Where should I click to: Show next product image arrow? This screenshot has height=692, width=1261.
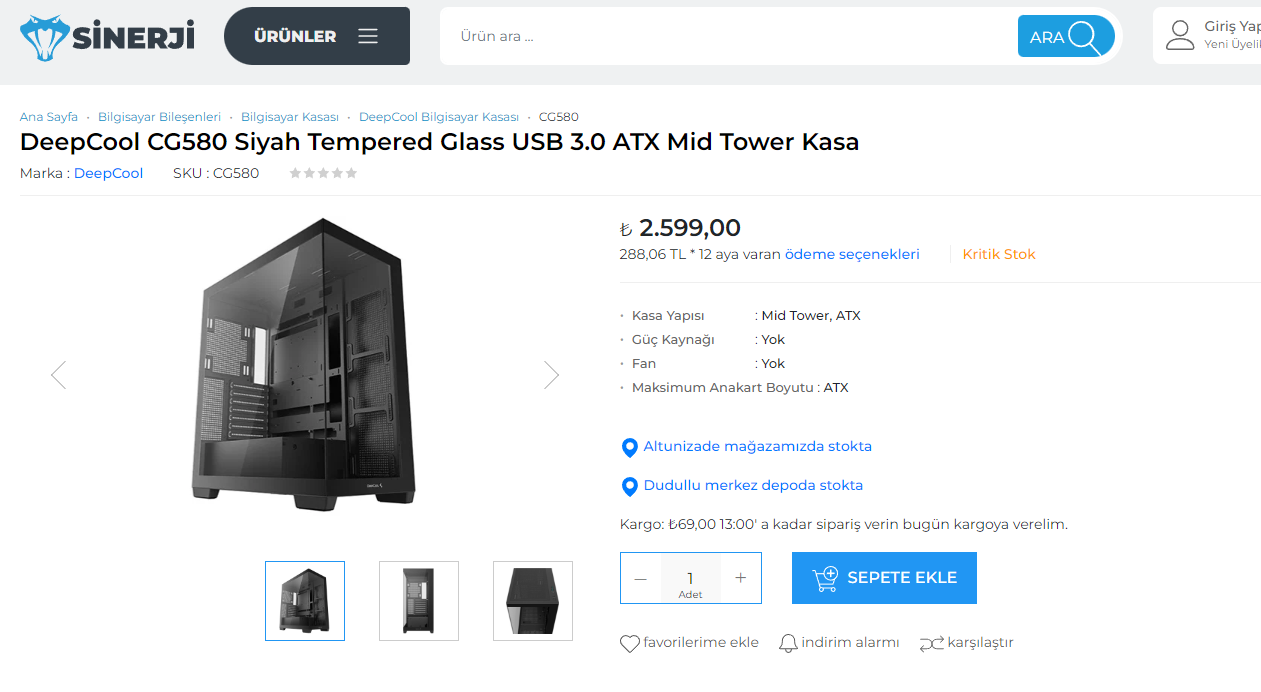551,375
